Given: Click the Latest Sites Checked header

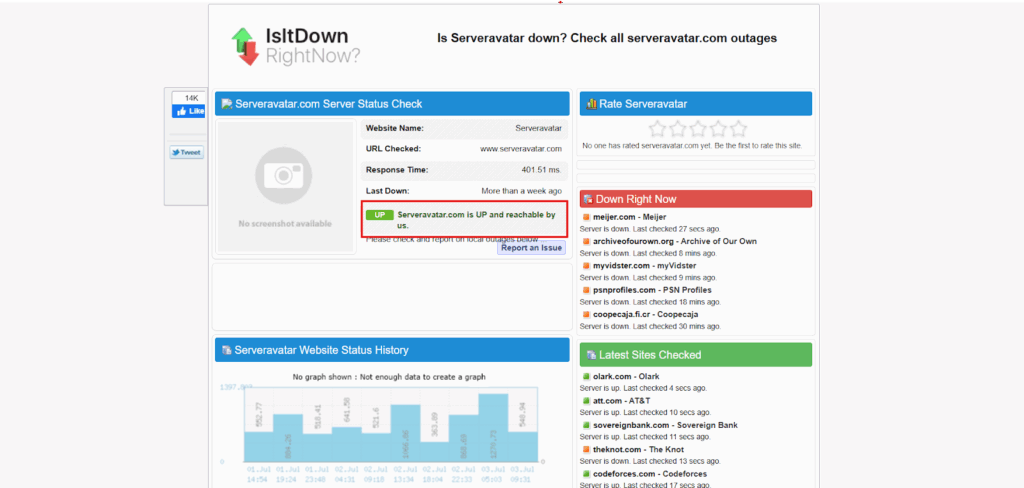Looking at the screenshot, I should (x=696, y=355).
